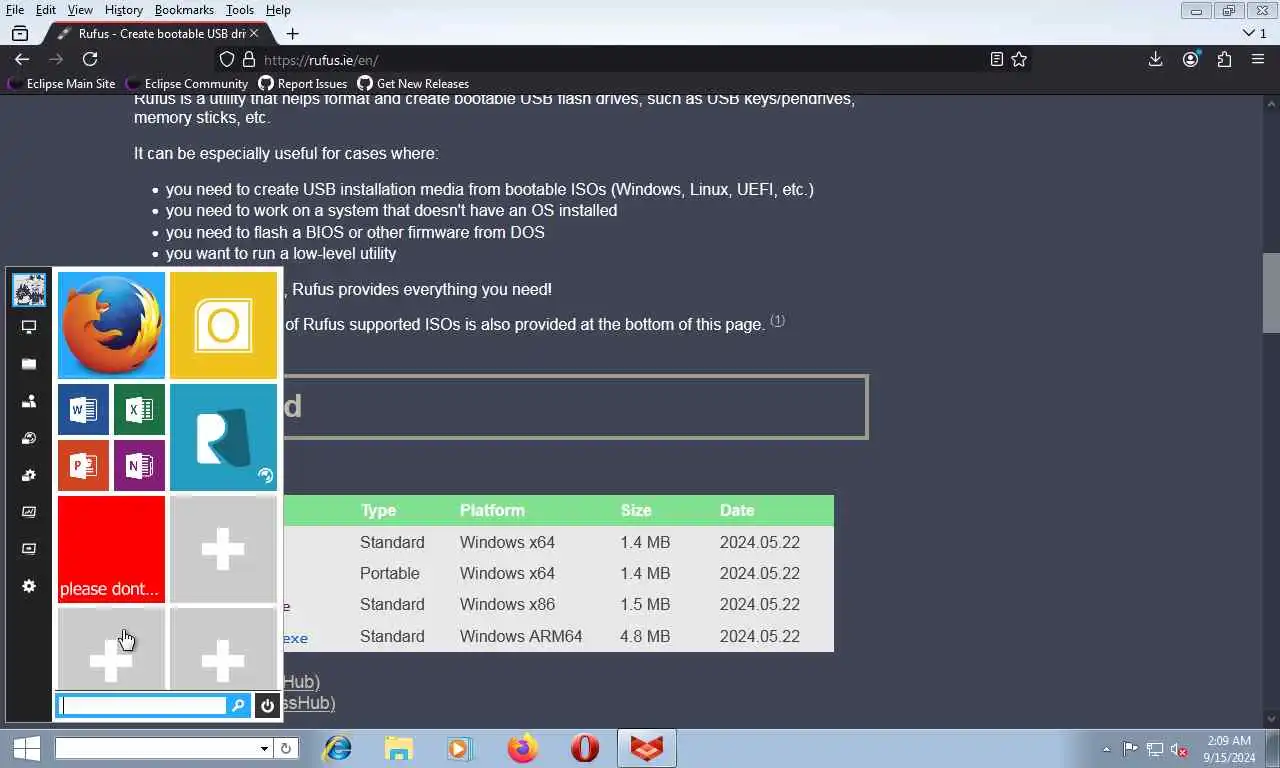Open the chart monitor icon in start sidebar

point(29,512)
